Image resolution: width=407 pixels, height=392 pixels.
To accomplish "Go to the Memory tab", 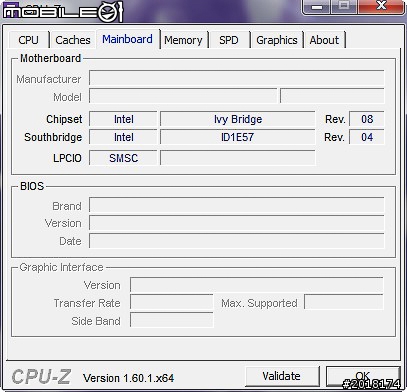I will 183,40.
